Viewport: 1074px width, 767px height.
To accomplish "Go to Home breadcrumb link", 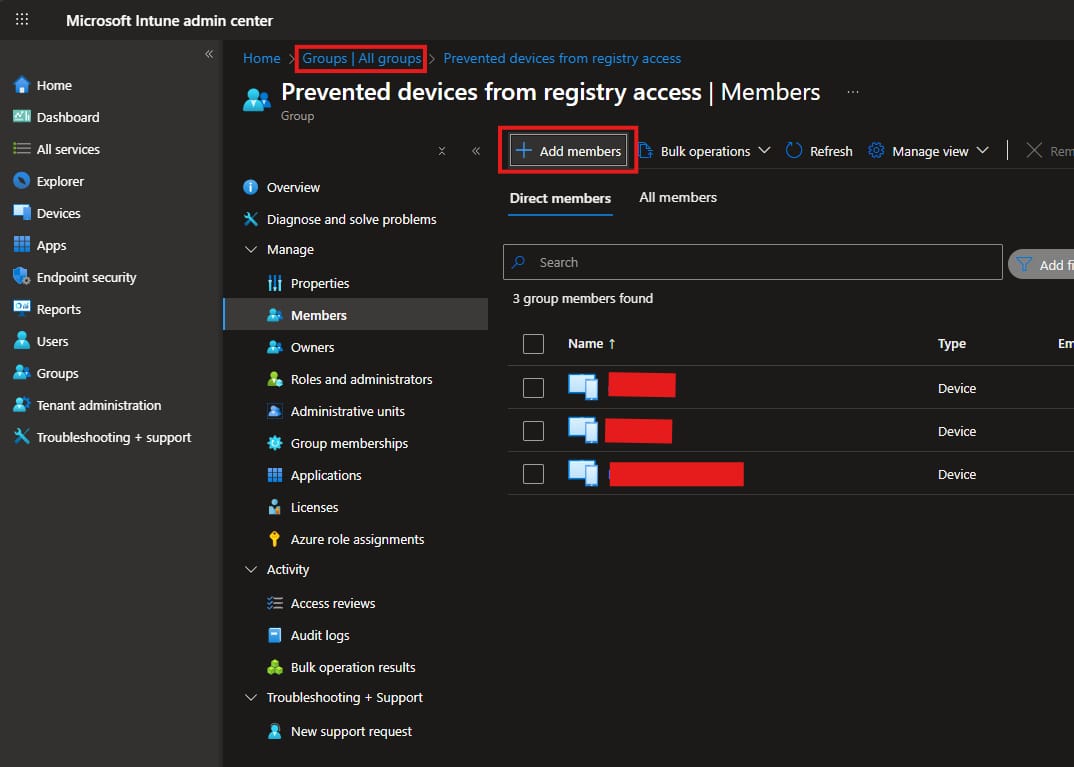I will coord(262,58).
